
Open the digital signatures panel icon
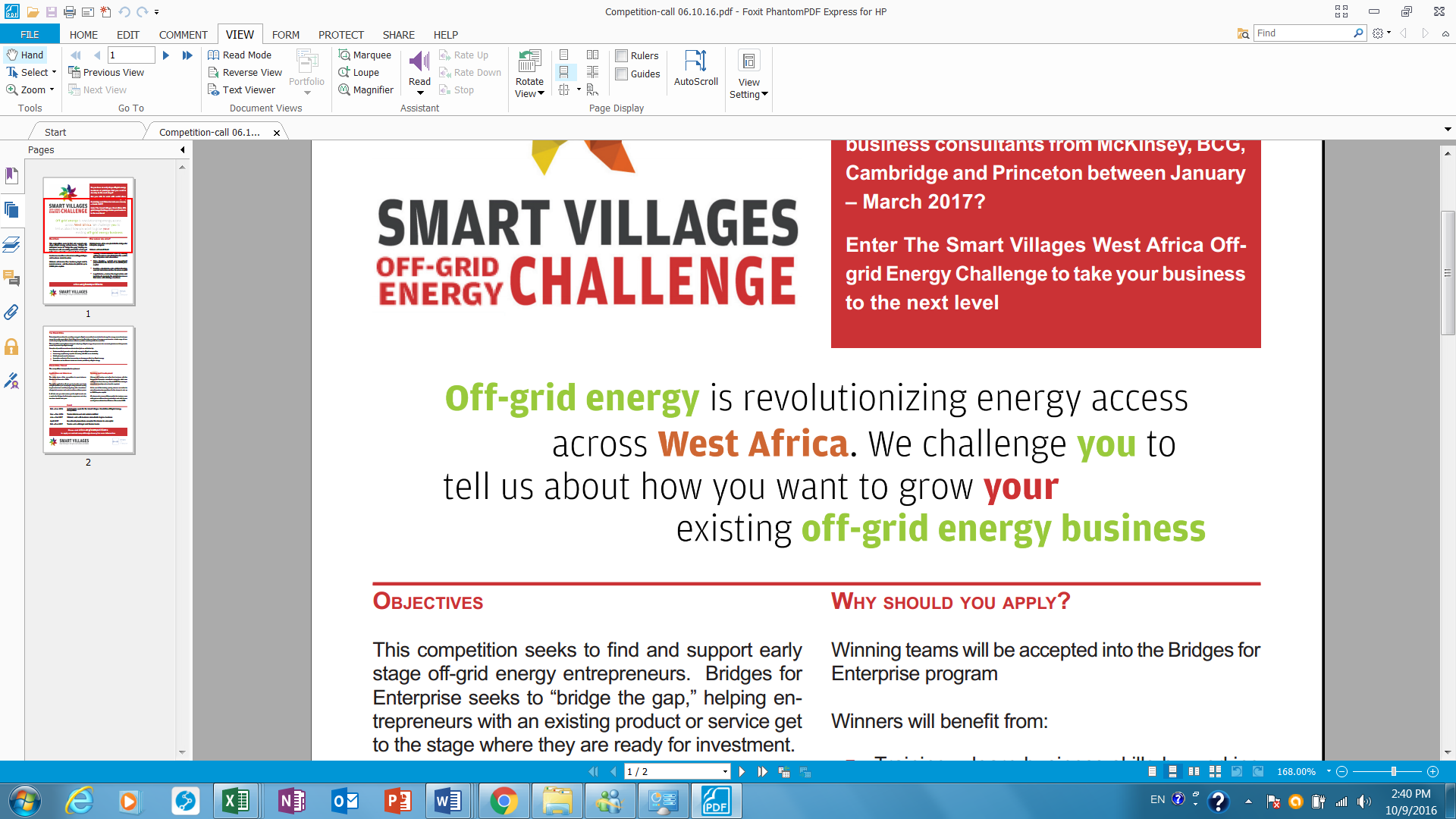11,381
